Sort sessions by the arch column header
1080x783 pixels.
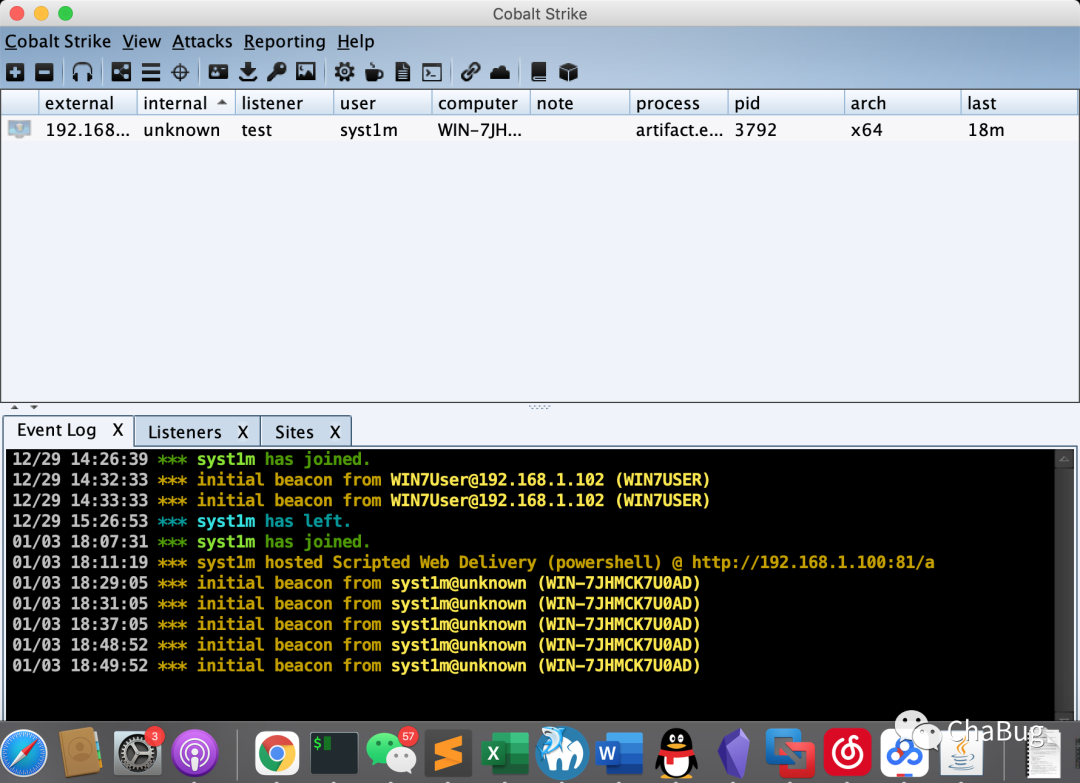coord(902,103)
